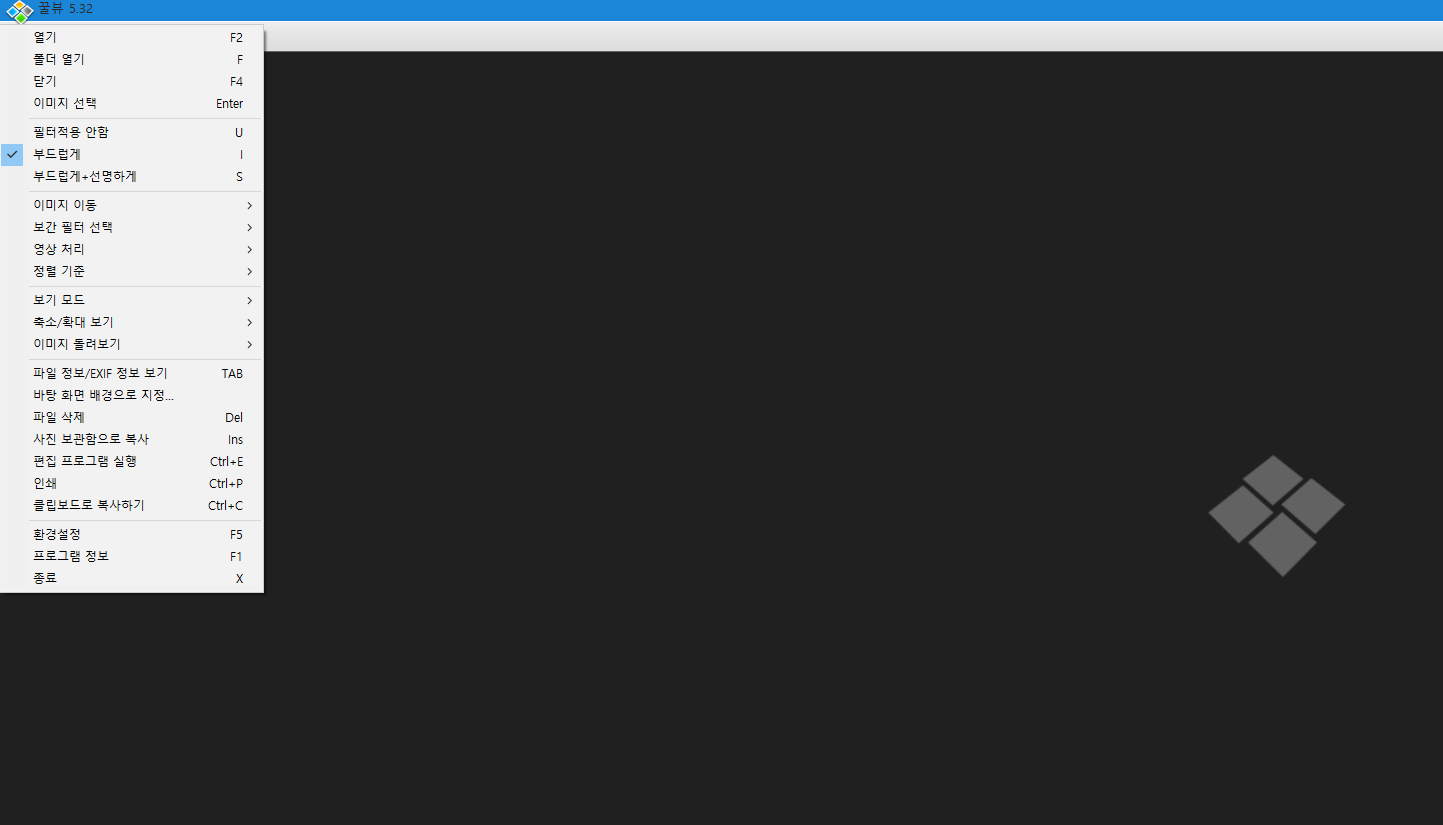Open 파일 정보/EXIF 정보 보기
1443x825 pixels.
coord(132,373)
